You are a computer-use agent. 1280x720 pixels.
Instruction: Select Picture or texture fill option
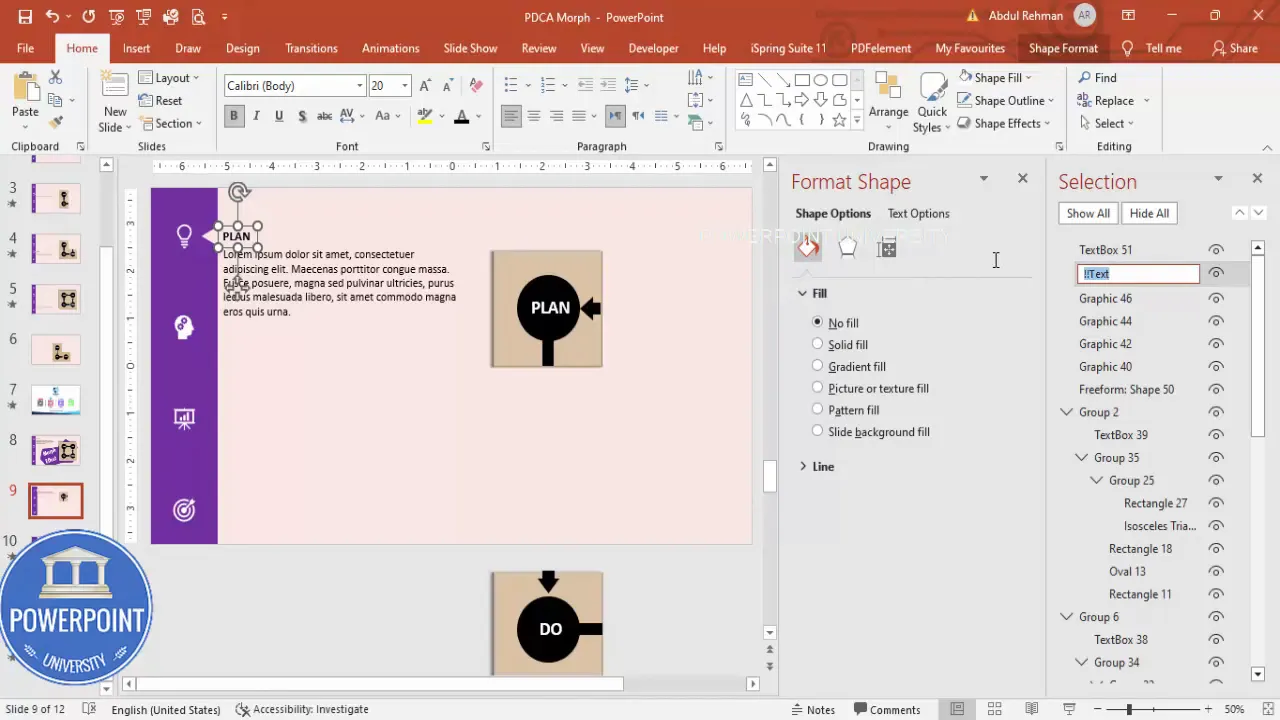point(818,388)
